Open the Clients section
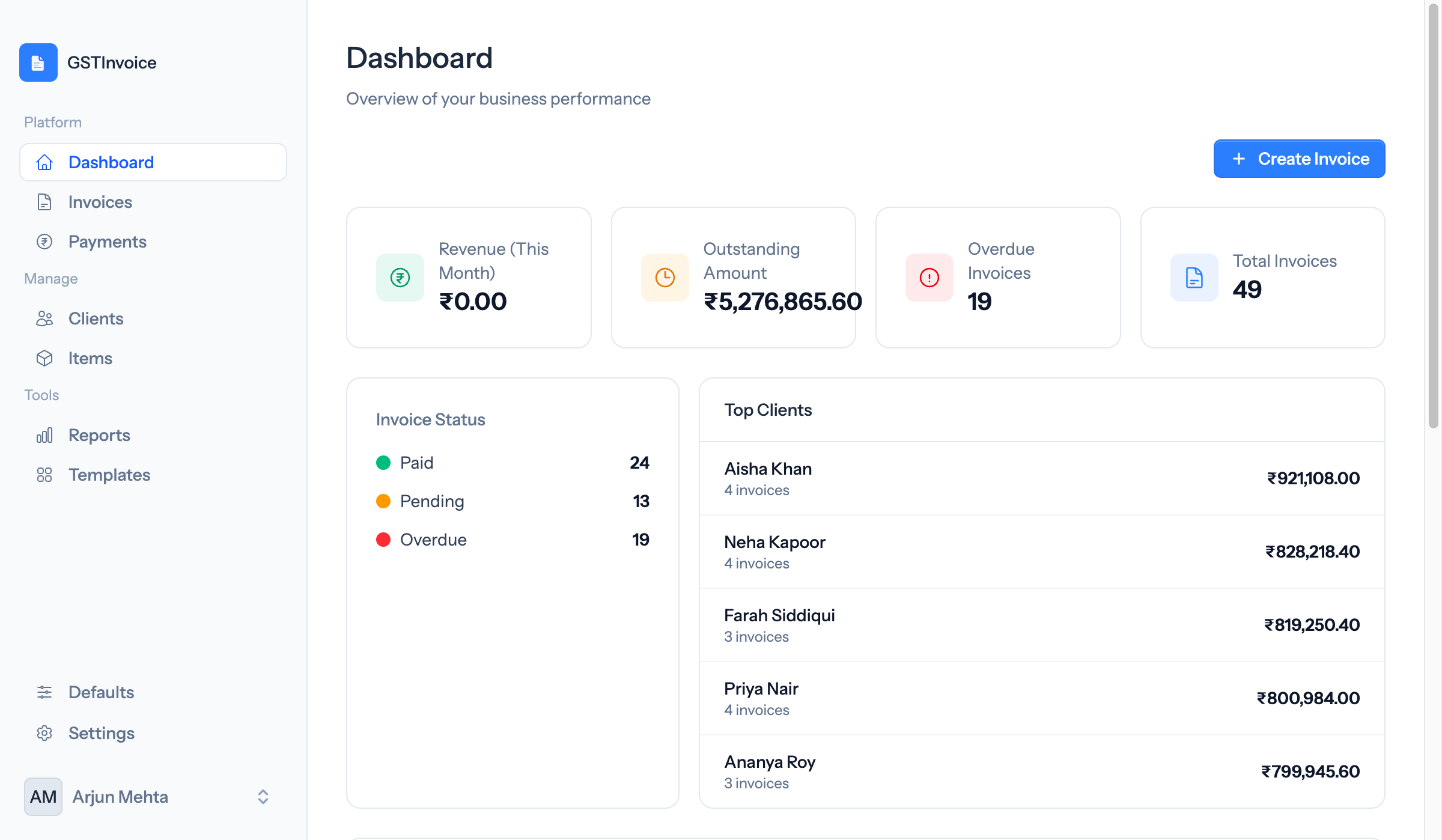Screen dimensions: 1442x840 point(153,318)
